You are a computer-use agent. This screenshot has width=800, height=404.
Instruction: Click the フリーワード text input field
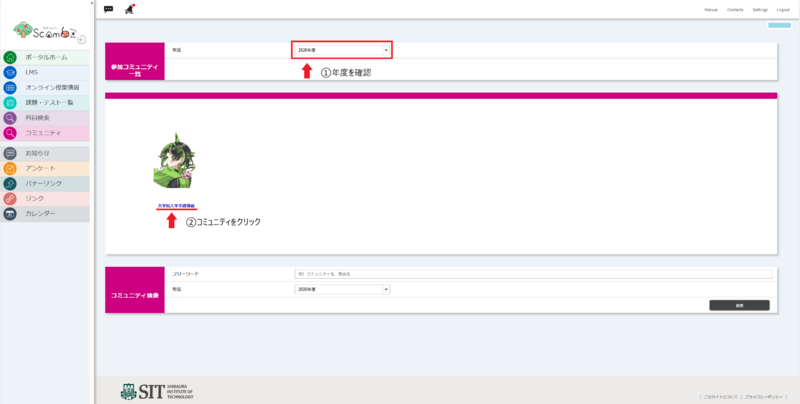pos(533,273)
